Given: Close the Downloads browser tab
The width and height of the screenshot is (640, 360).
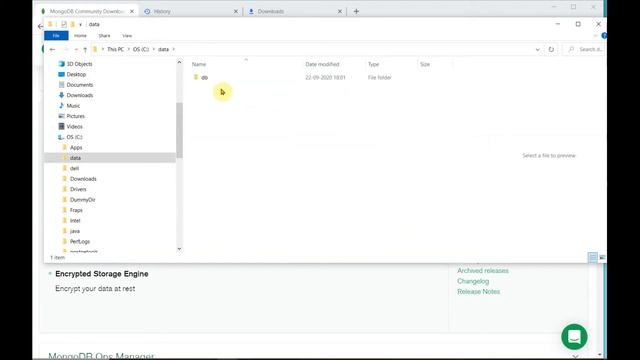Looking at the screenshot, I should click(340, 11).
